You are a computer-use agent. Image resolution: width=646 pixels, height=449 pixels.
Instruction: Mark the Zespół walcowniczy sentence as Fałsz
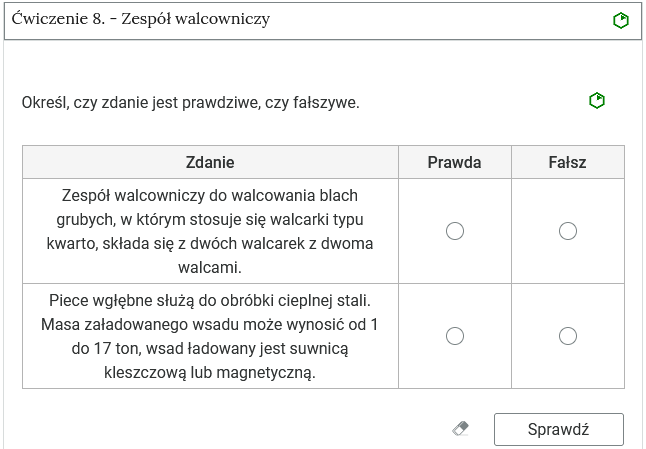(x=568, y=231)
